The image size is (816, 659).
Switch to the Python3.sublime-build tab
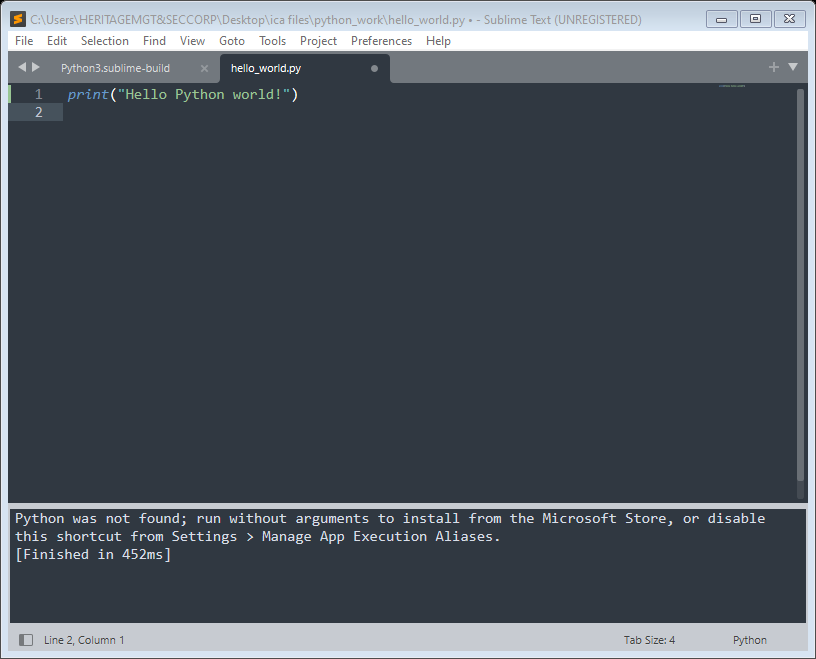tap(115, 68)
